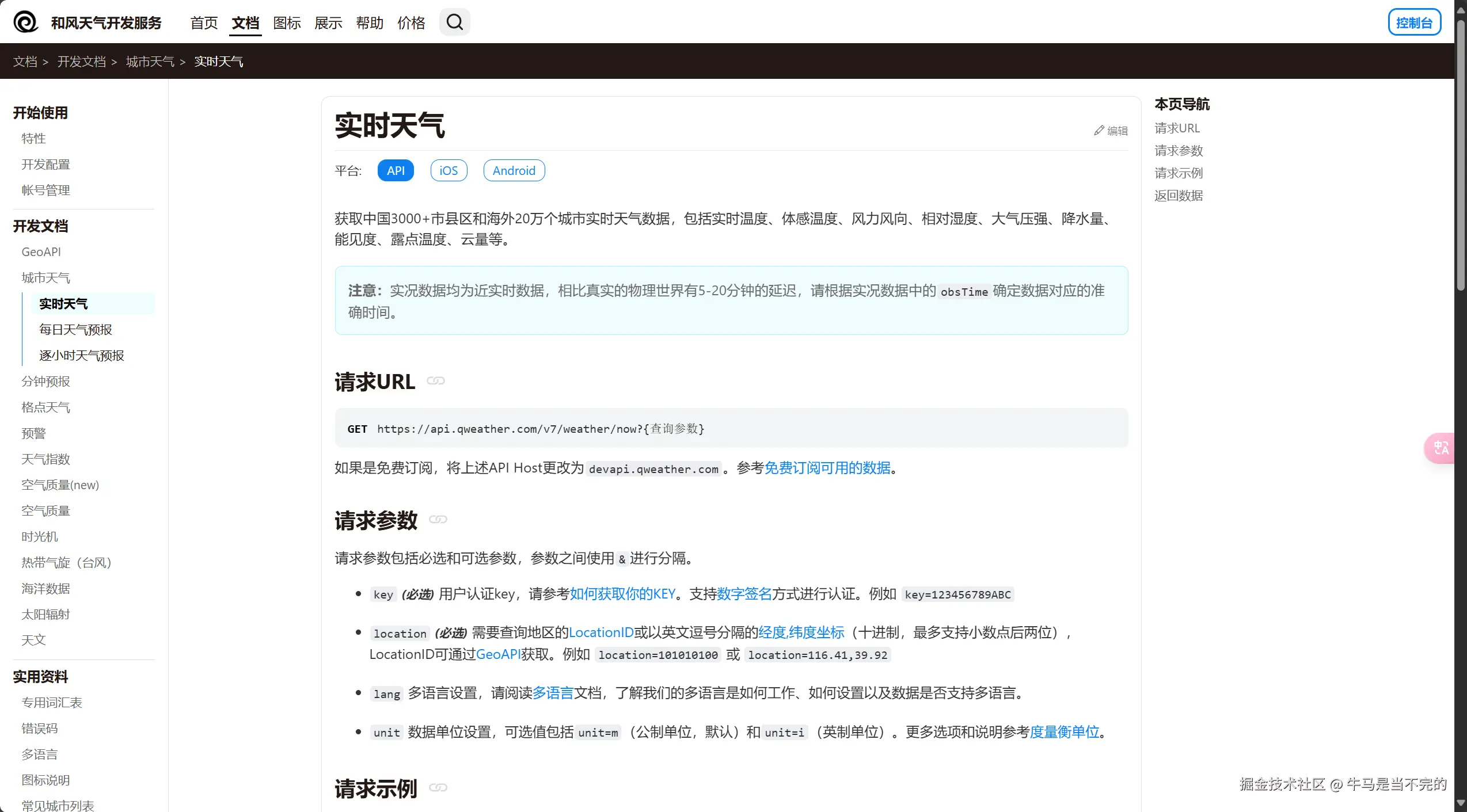Click anchor link icon beside 请求参数
This screenshot has height=812, width=1467.
438,520
